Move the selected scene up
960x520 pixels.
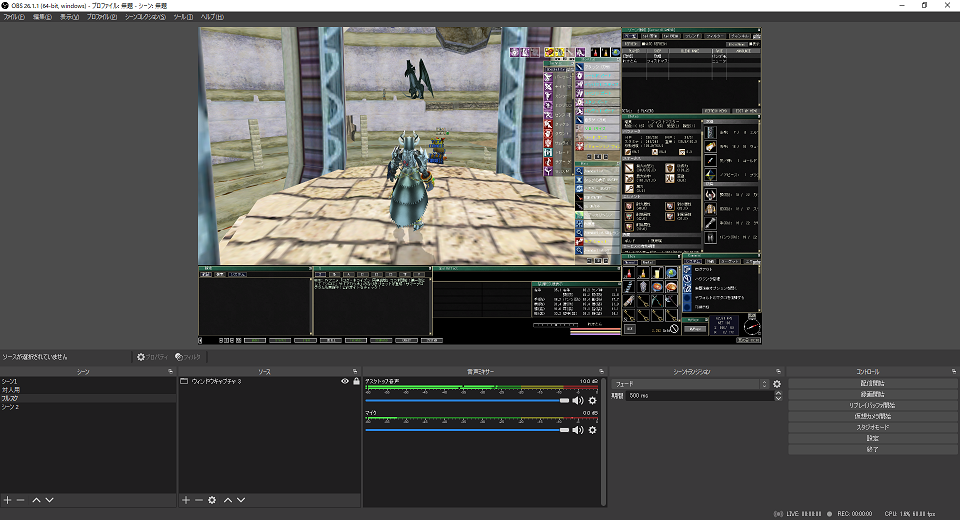pos(36,500)
